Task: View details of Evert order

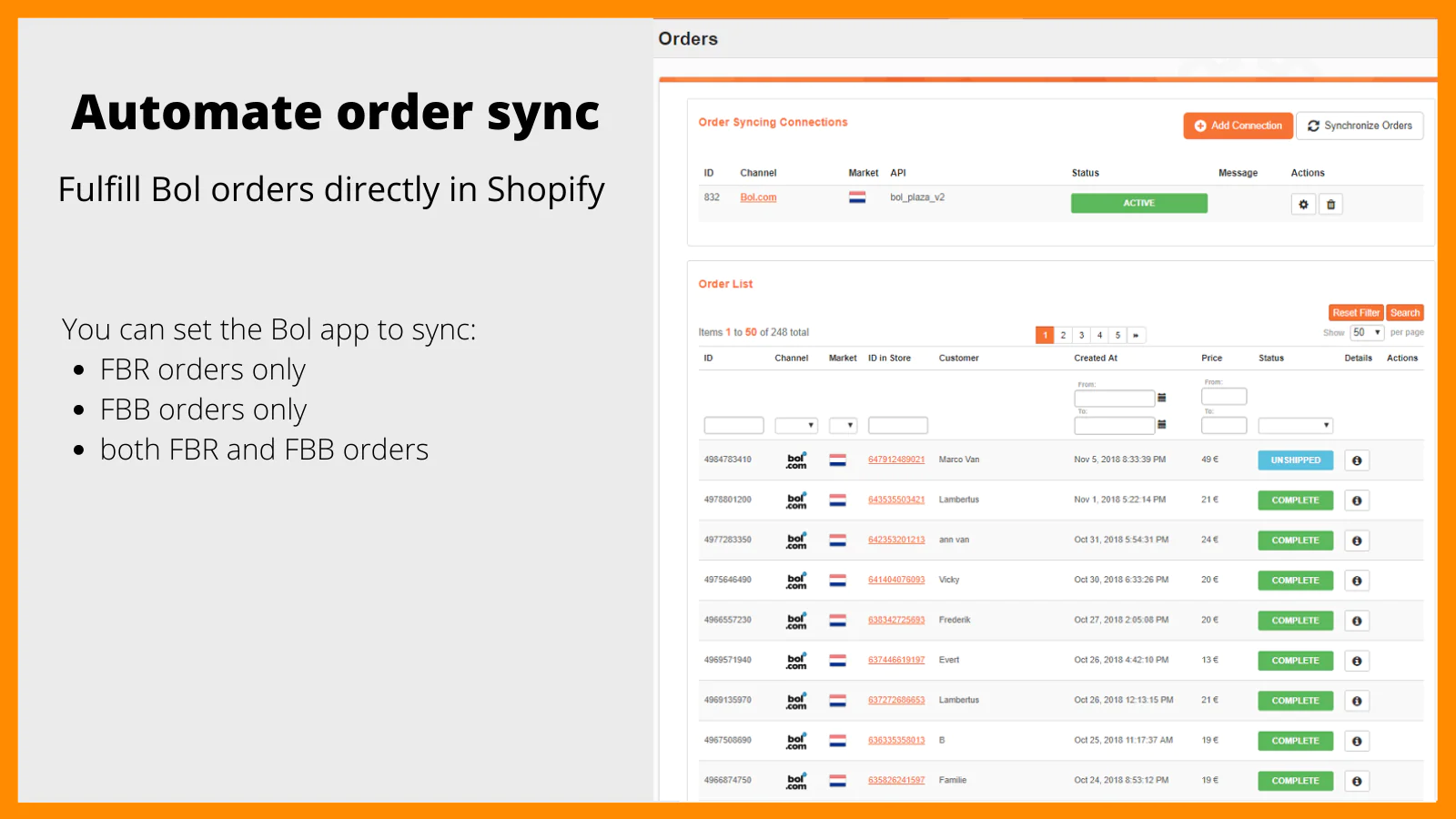Action: (1357, 661)
